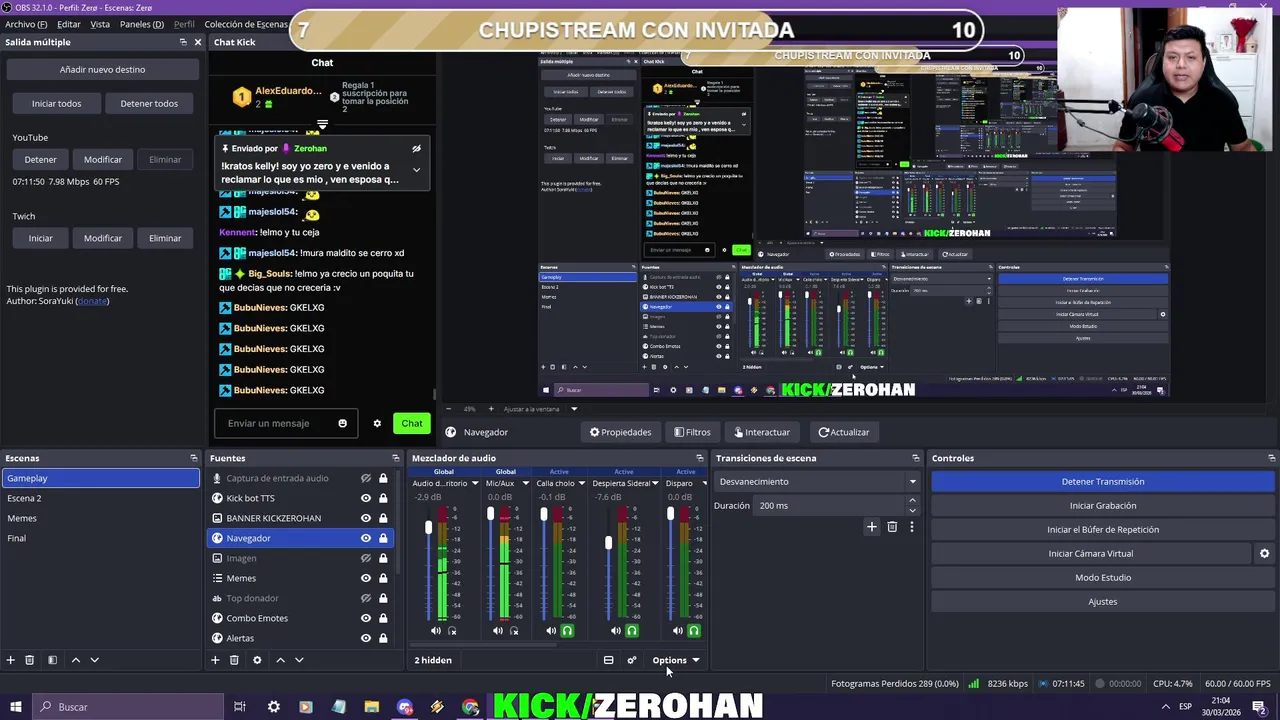Add a transition with plus icon
The width and height of the screenshot is (1280, 720).
[x=872, y=527]
